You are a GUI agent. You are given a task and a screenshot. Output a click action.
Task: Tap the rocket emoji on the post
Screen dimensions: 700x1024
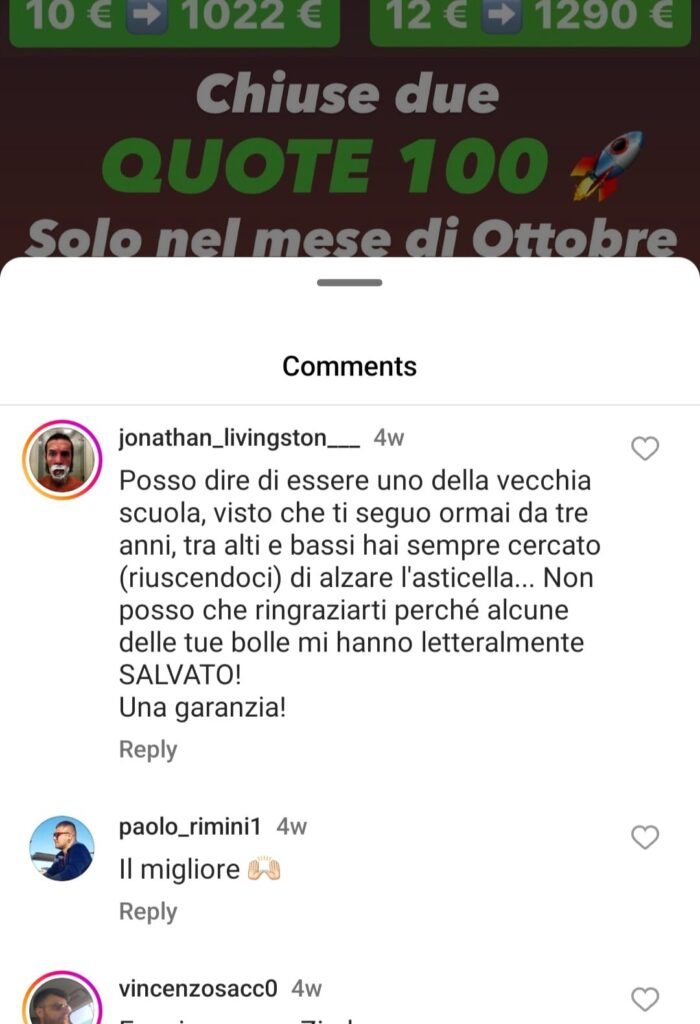(607, 165)
